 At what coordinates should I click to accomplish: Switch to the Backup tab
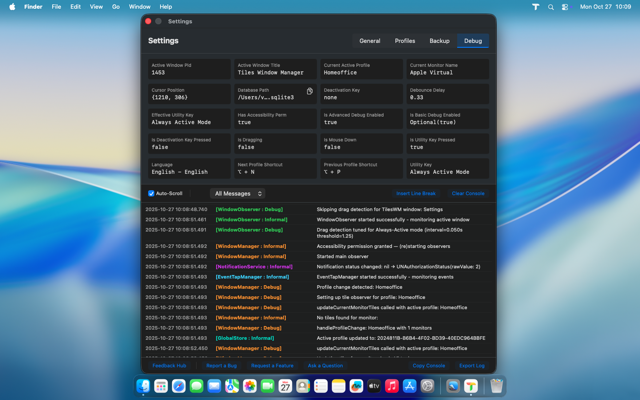[439, 41]
